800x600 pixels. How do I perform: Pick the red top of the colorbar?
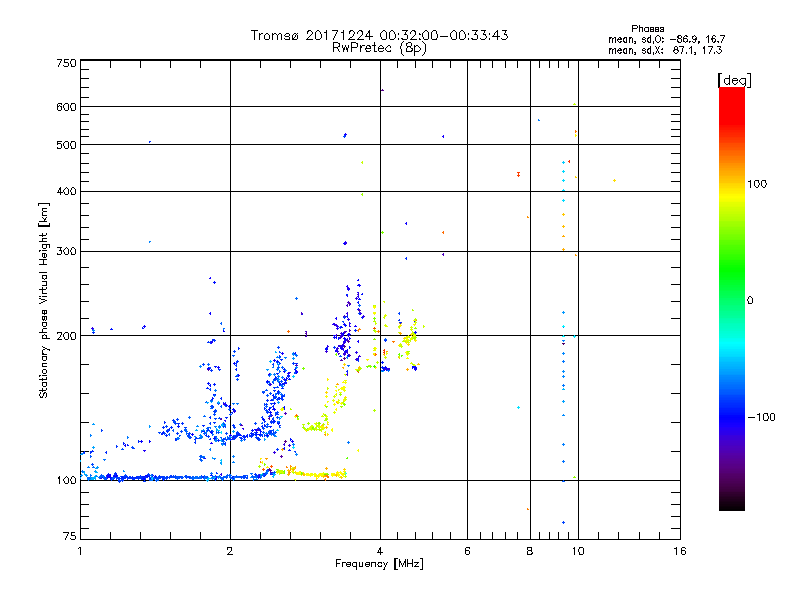[731, 93]
